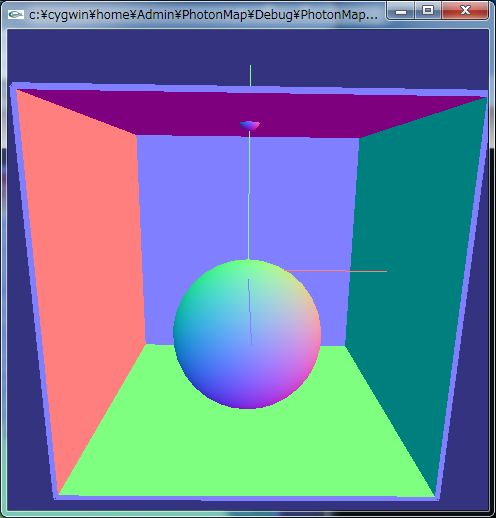
Task: Click the PhotonMap window title text
Action: 203,15
